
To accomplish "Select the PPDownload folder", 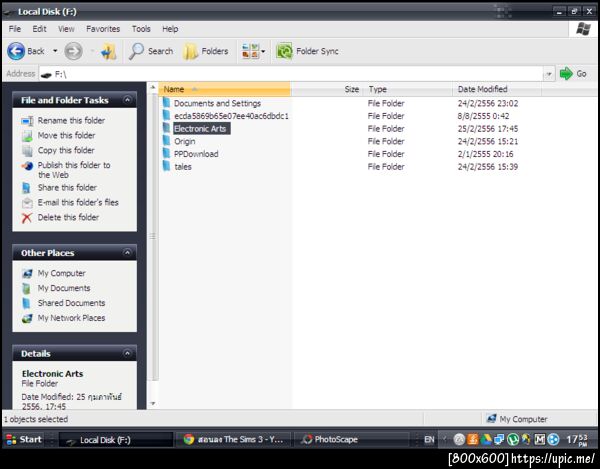I will [x=196, y=154].
